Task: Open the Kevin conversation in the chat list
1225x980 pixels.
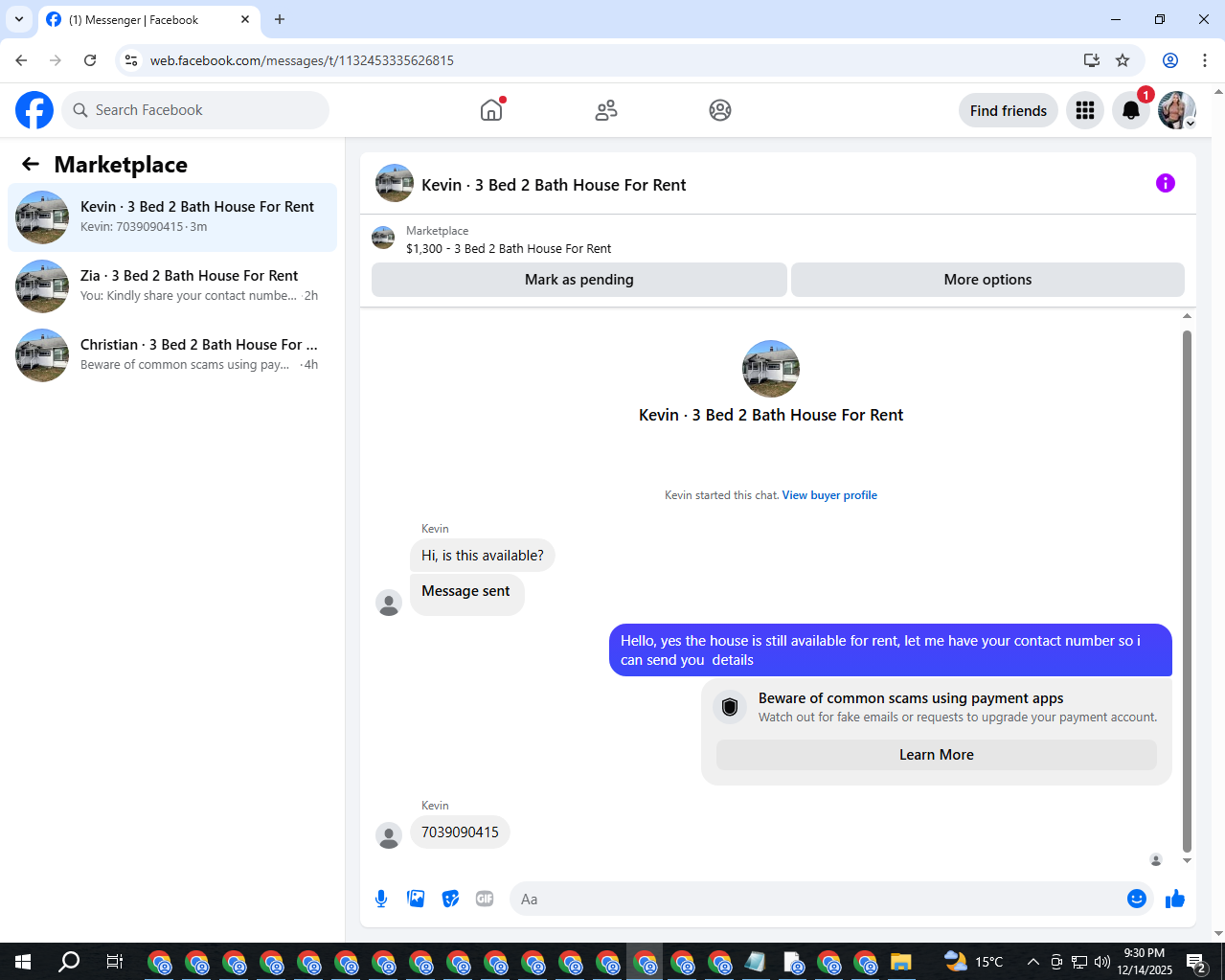Action: (x=172, y=217)
